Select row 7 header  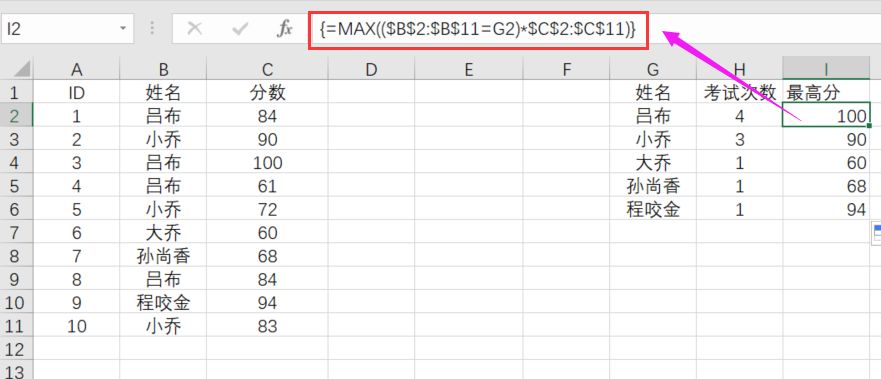(16, 232)
